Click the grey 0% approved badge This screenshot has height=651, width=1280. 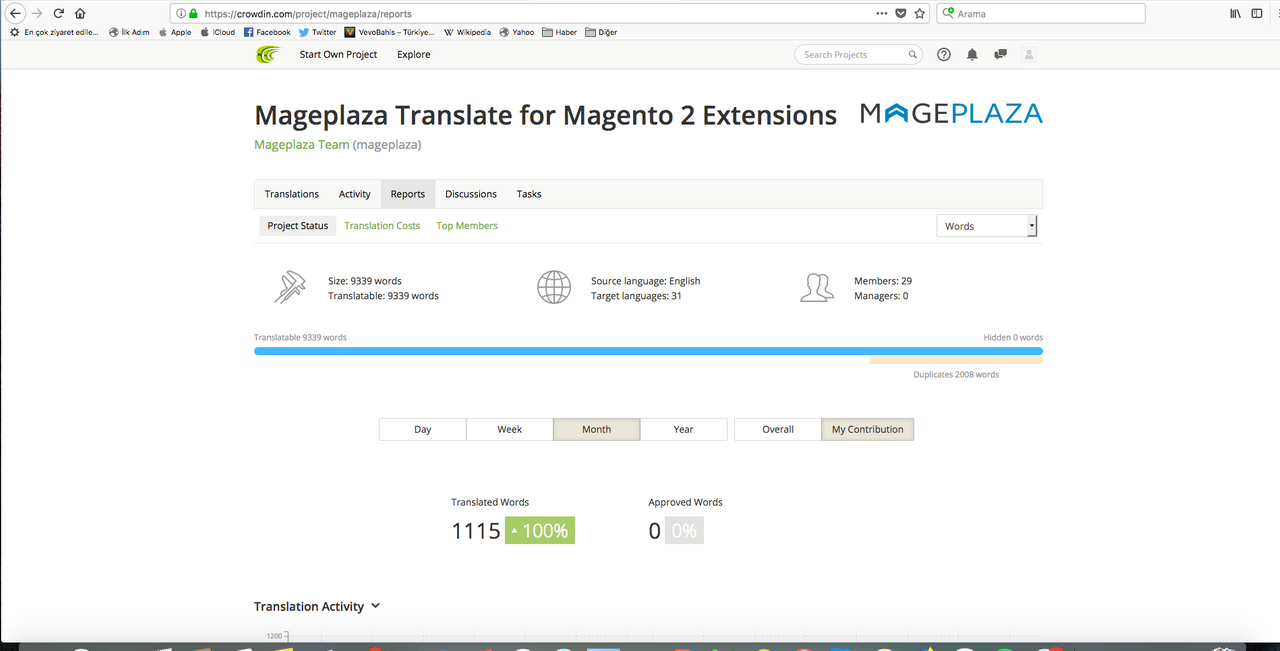(684, 531)
